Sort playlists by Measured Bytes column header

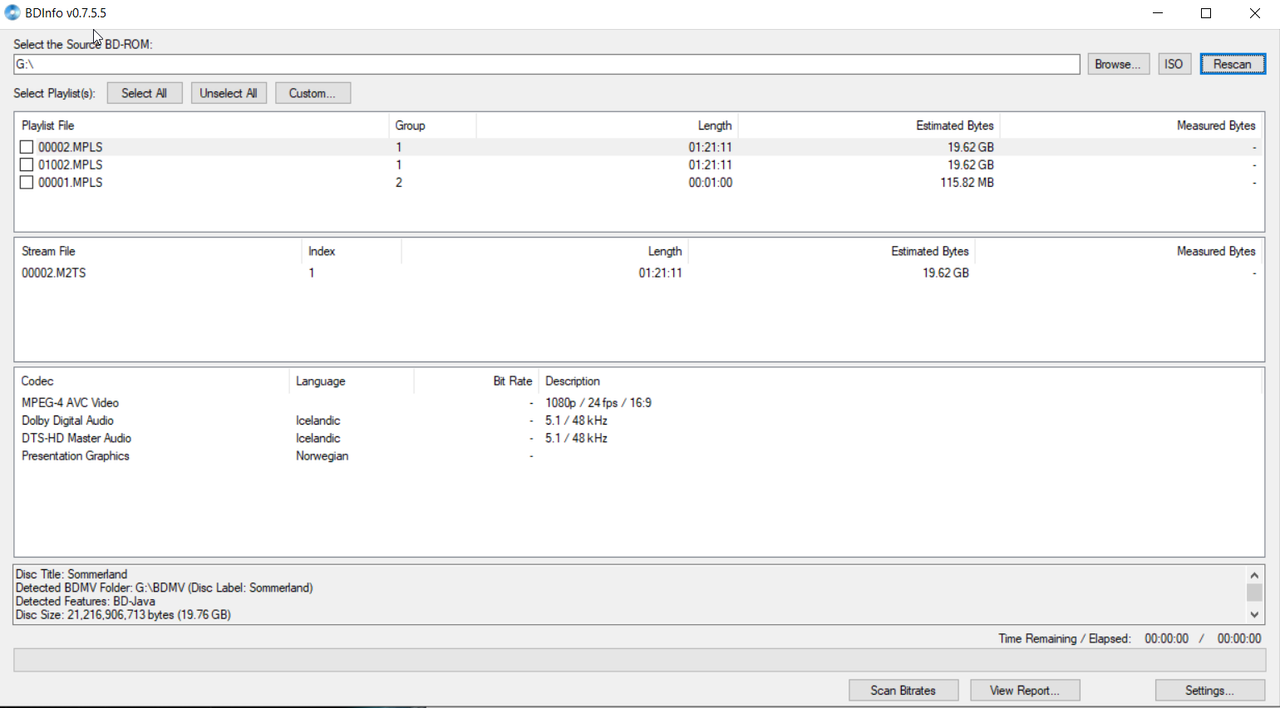pos(1131,126)
